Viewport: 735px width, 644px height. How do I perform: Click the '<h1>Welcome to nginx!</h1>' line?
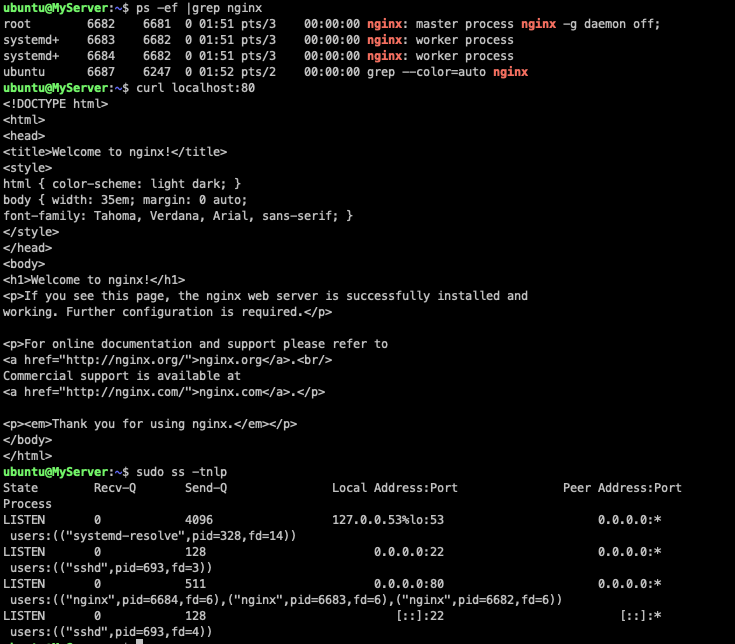tap(94, 280)
